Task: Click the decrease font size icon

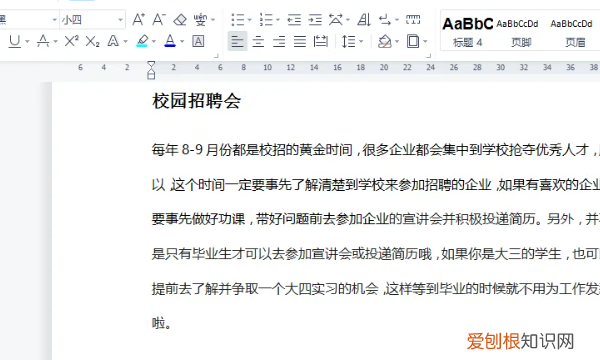Action: tap(159, 19)
